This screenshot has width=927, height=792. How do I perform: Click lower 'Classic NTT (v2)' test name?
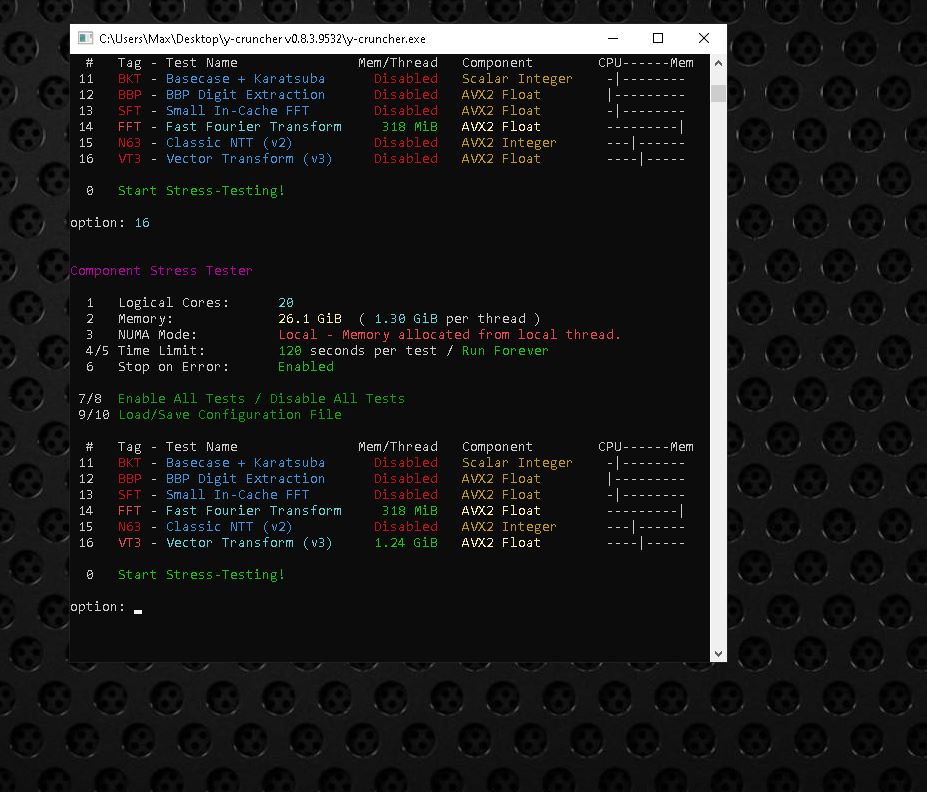(x=229, y=527)
